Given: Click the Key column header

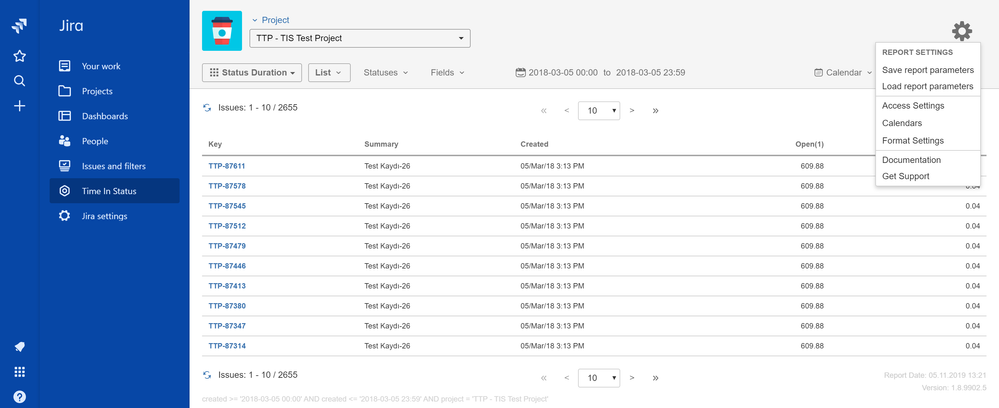Looking at the screenshot, I should pos(215,145).
